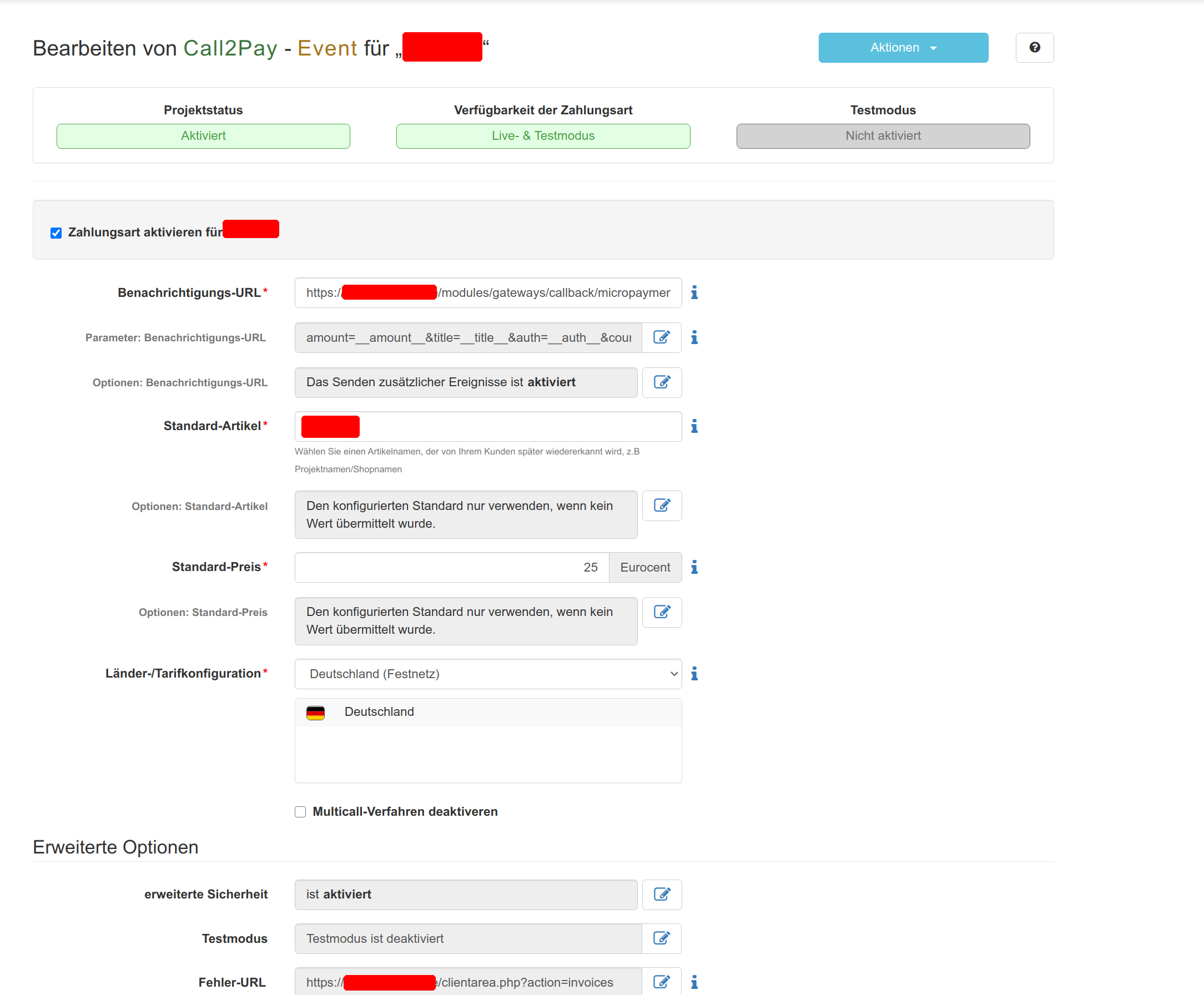Edit the Testmodus setting
1204x995 pixels.
pyautogui.click(x=662, y=939)
